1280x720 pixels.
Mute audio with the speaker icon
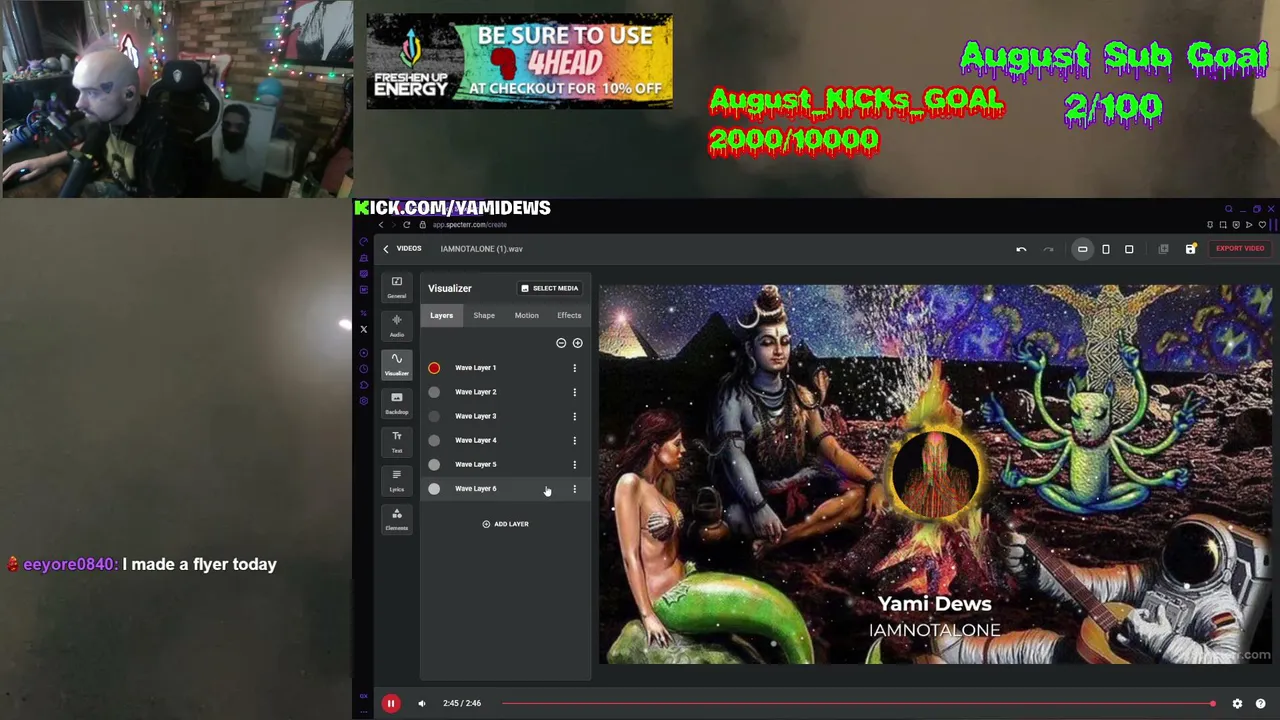click(421, 704)
